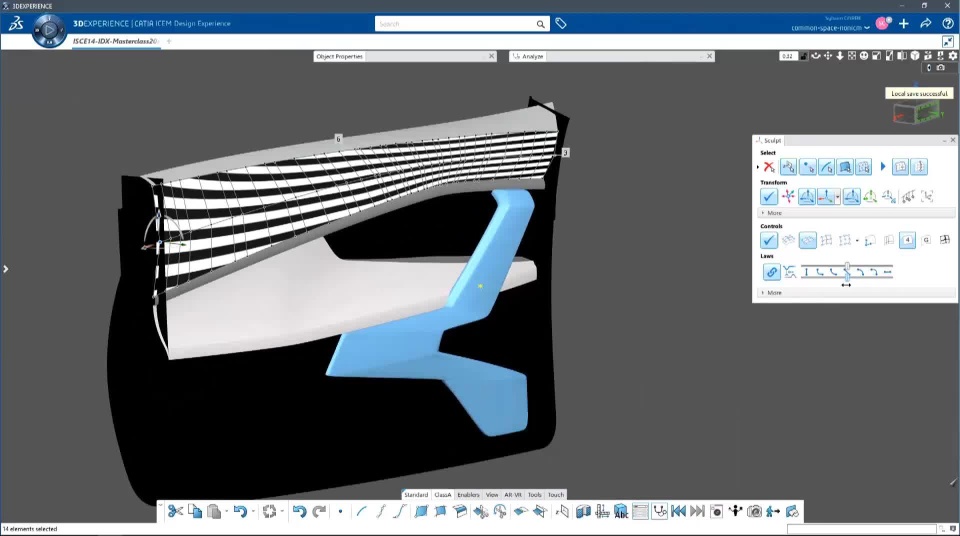
Task: Open dropdown arrow next to Update icon
Action: point(282,511)
